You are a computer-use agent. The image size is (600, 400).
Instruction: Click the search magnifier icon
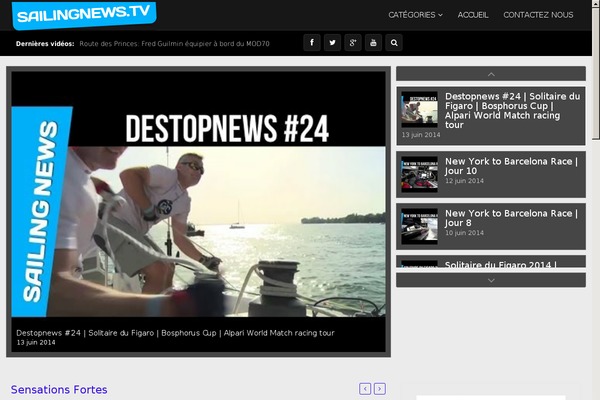pyautogui.click(x=394, y=42)
